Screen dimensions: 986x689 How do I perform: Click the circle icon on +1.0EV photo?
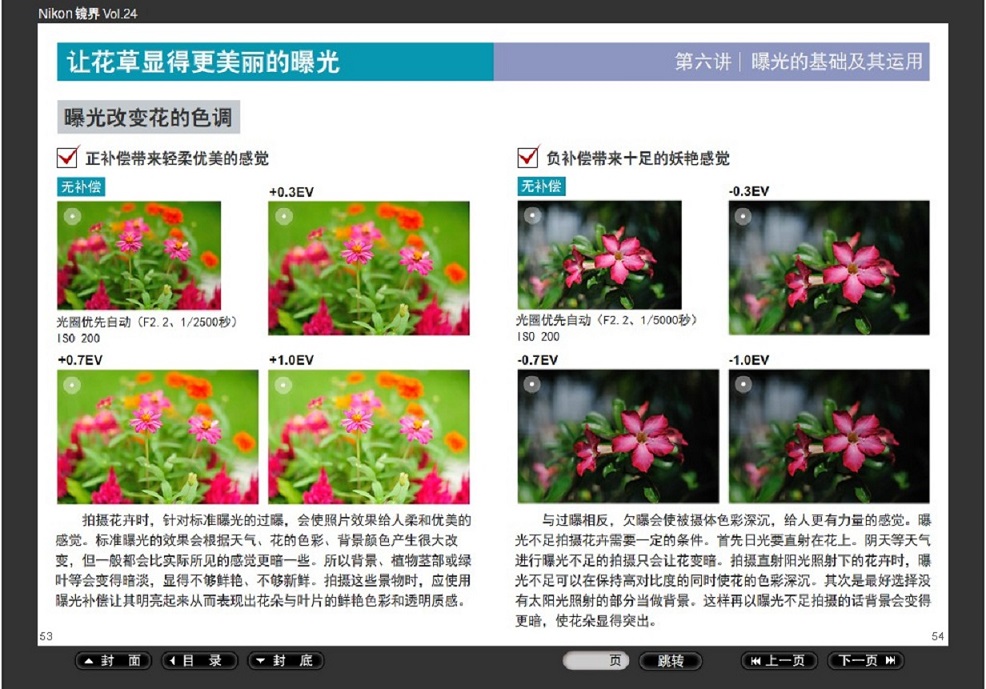coord(283,384)
